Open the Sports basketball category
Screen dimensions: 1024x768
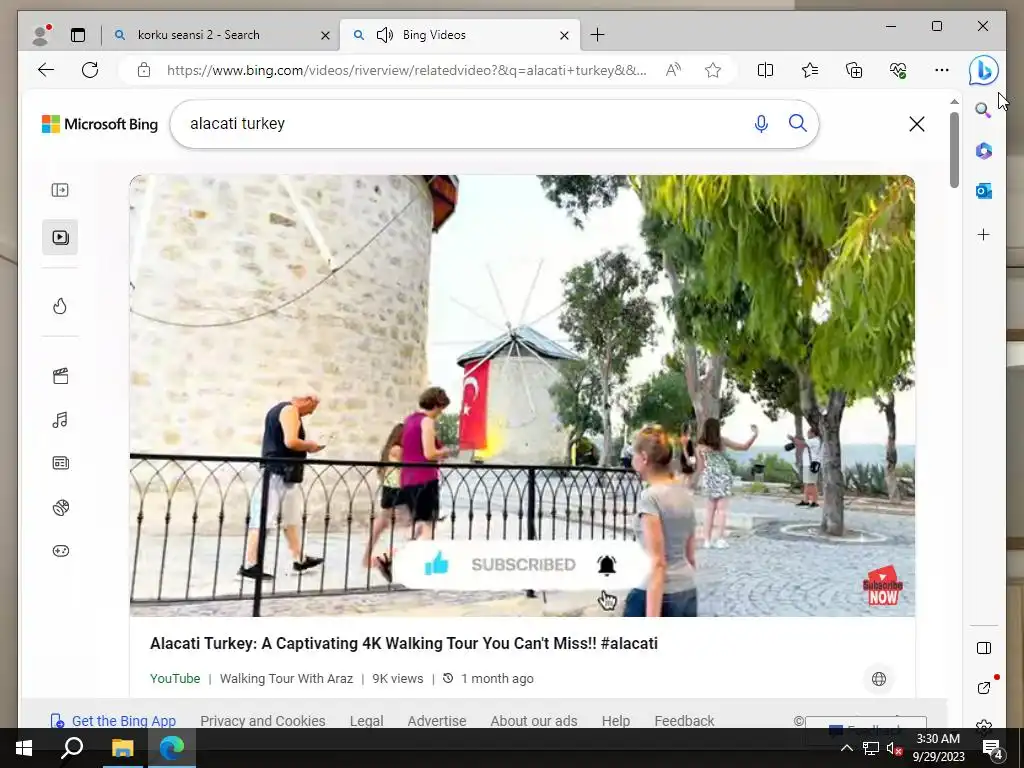60,507
